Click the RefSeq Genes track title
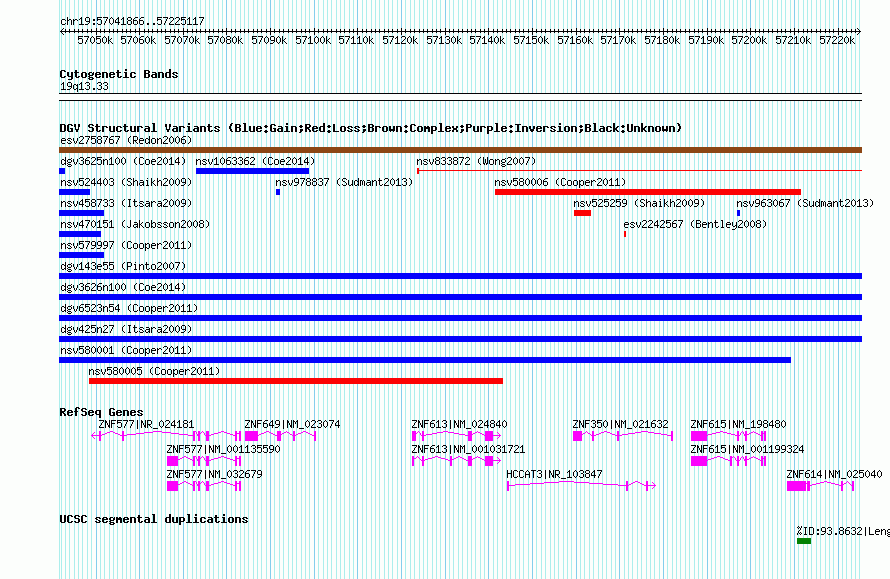This screenshot has width=890, height=579. 101,412
